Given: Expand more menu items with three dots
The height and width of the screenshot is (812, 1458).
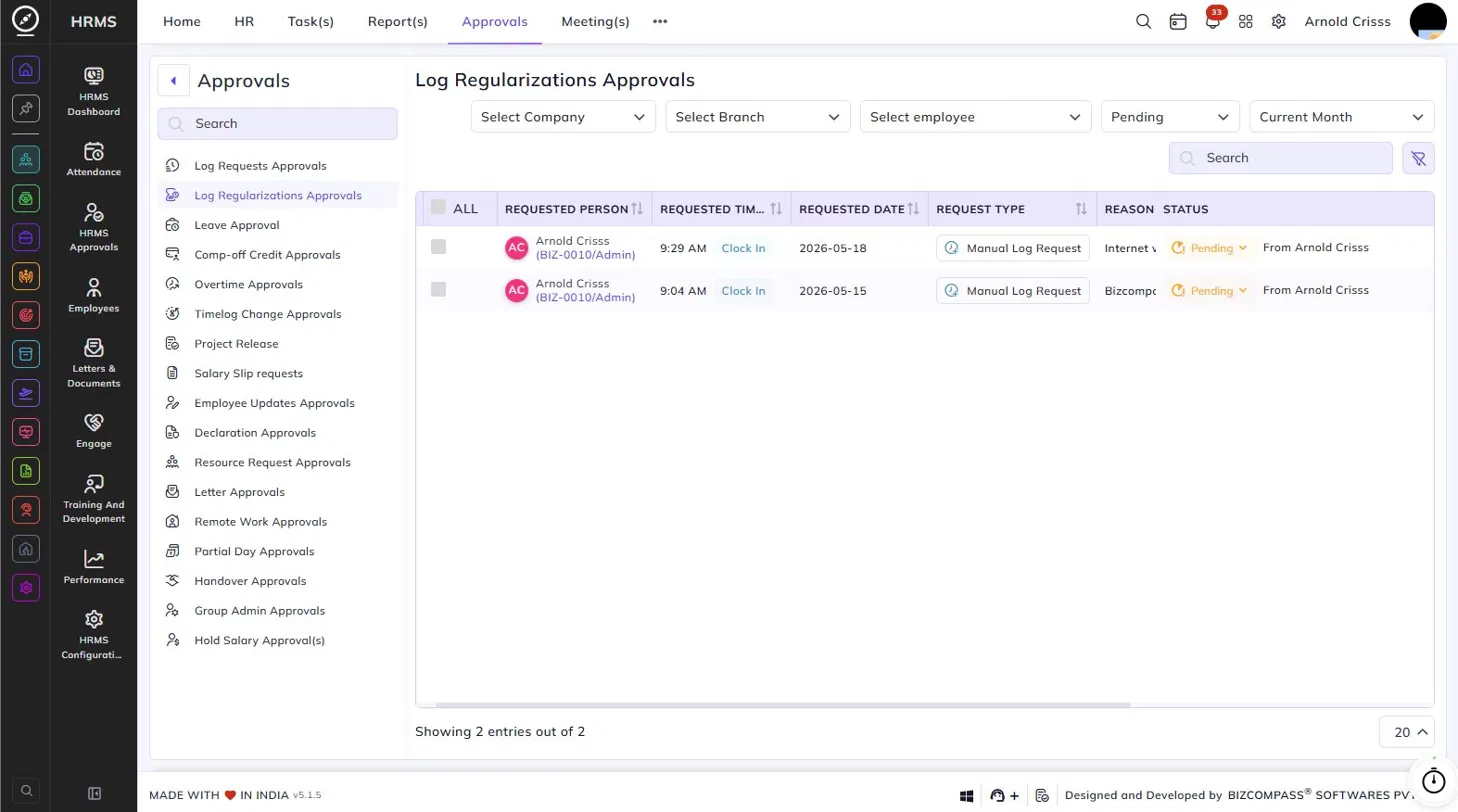Looking at the screenshot, I should (660, 21).
